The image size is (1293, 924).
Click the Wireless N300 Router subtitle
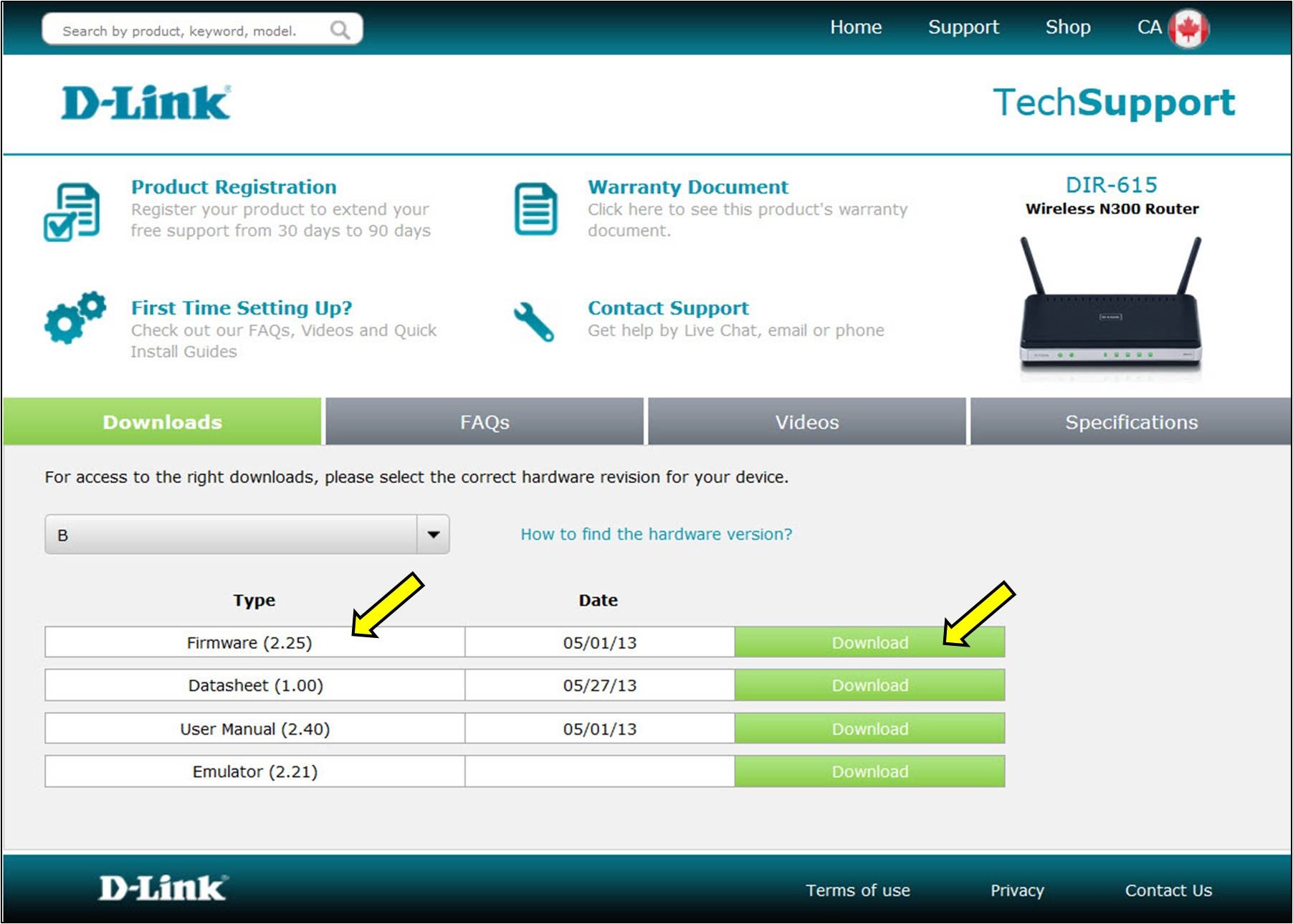[x=1112, y=209]
